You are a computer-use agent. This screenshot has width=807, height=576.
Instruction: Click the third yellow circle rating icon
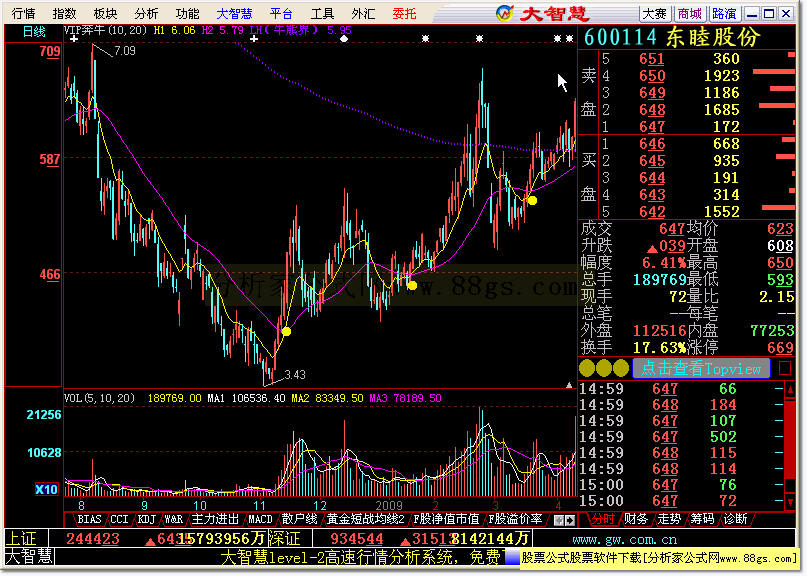pos(621,369)
